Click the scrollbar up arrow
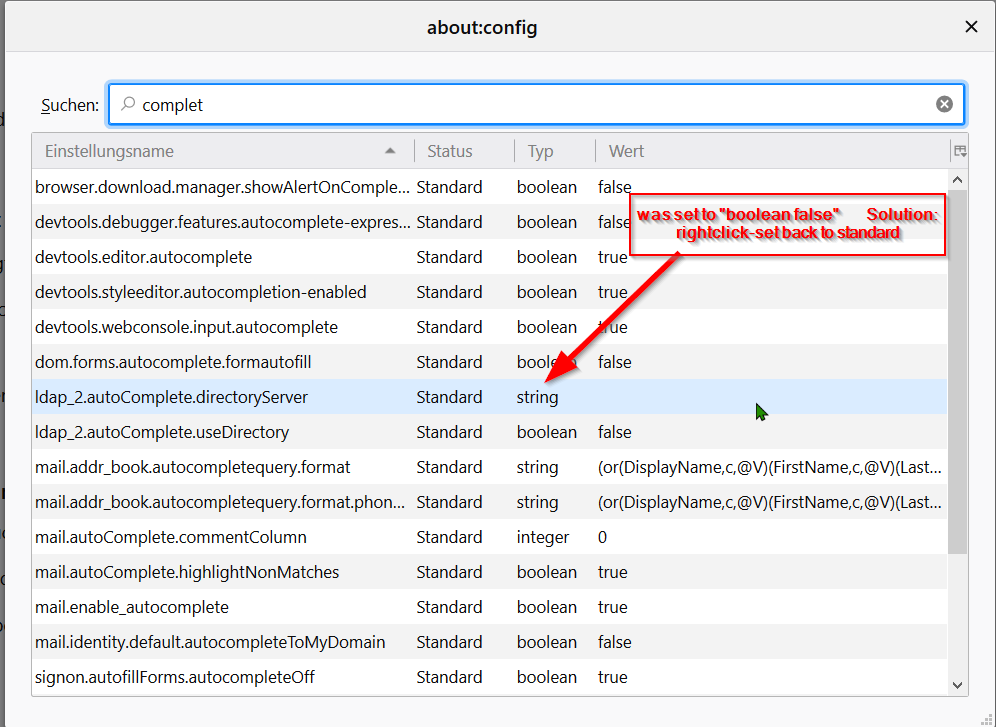Screen dimensions: 996x727 pos(957,180)
